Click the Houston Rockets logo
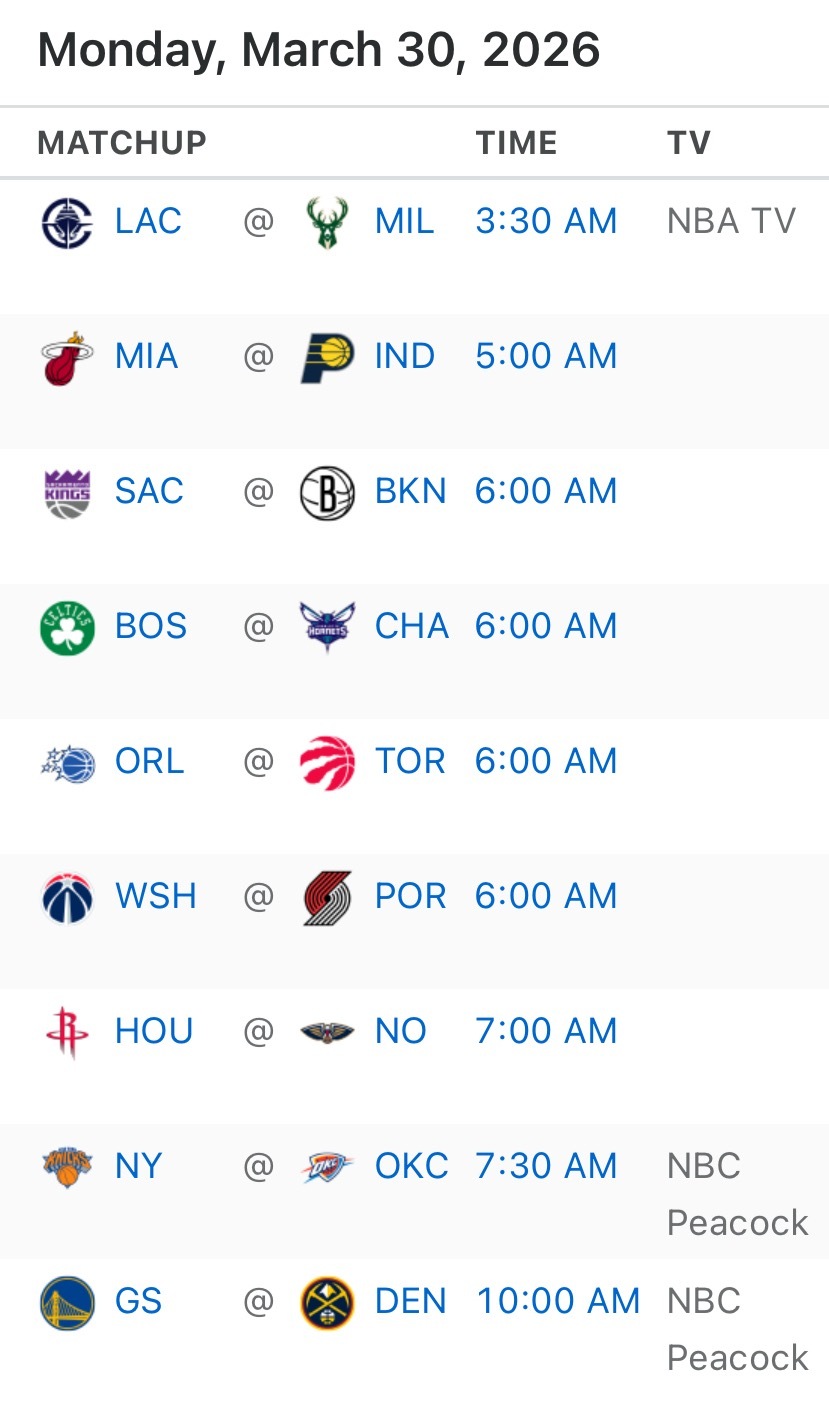The width and height of the screenshot is (829, 1420). point(67,1032)
